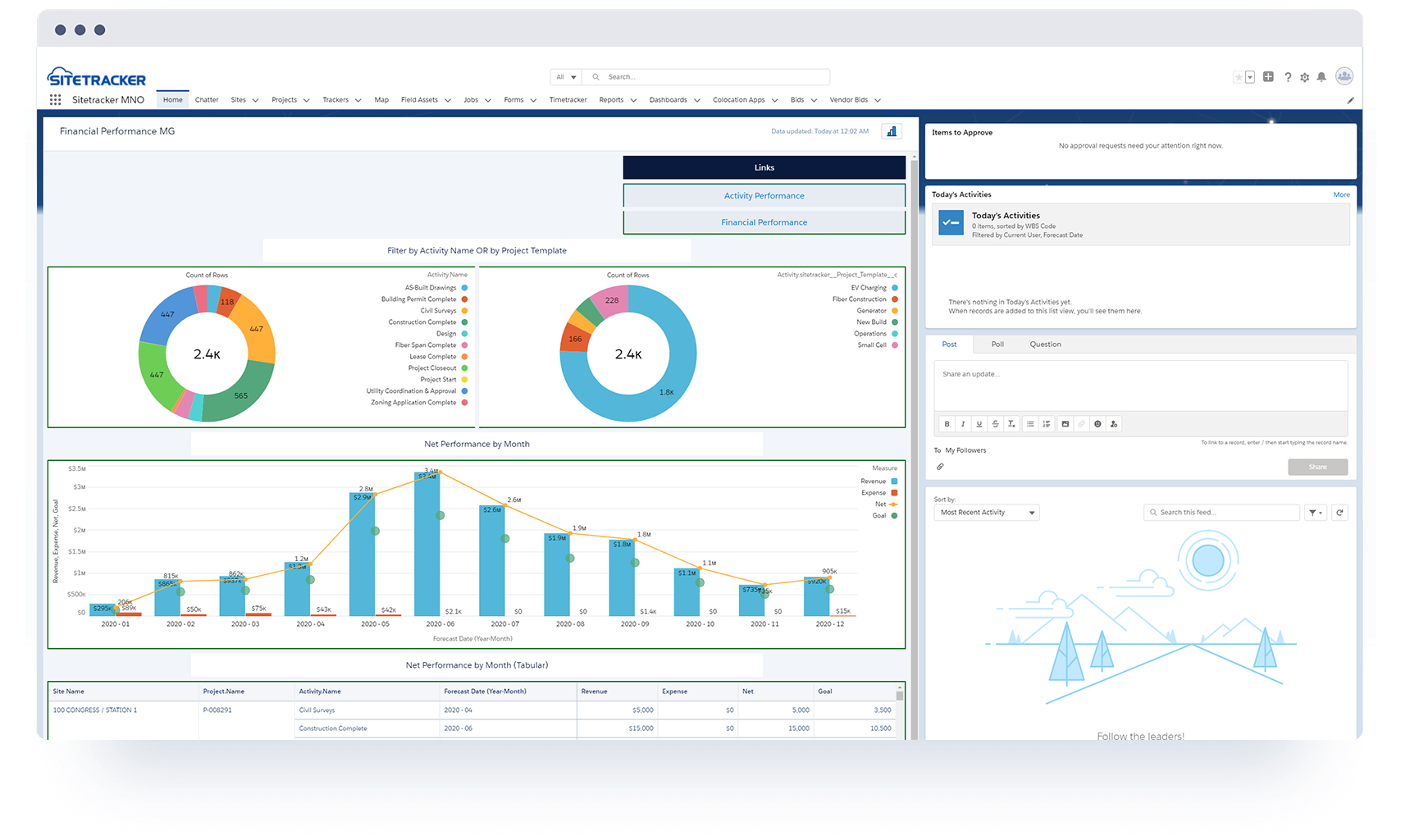Expand the Projects navigation menu chevron
This screenshot has height=840, width=1410.
(306, 100)
